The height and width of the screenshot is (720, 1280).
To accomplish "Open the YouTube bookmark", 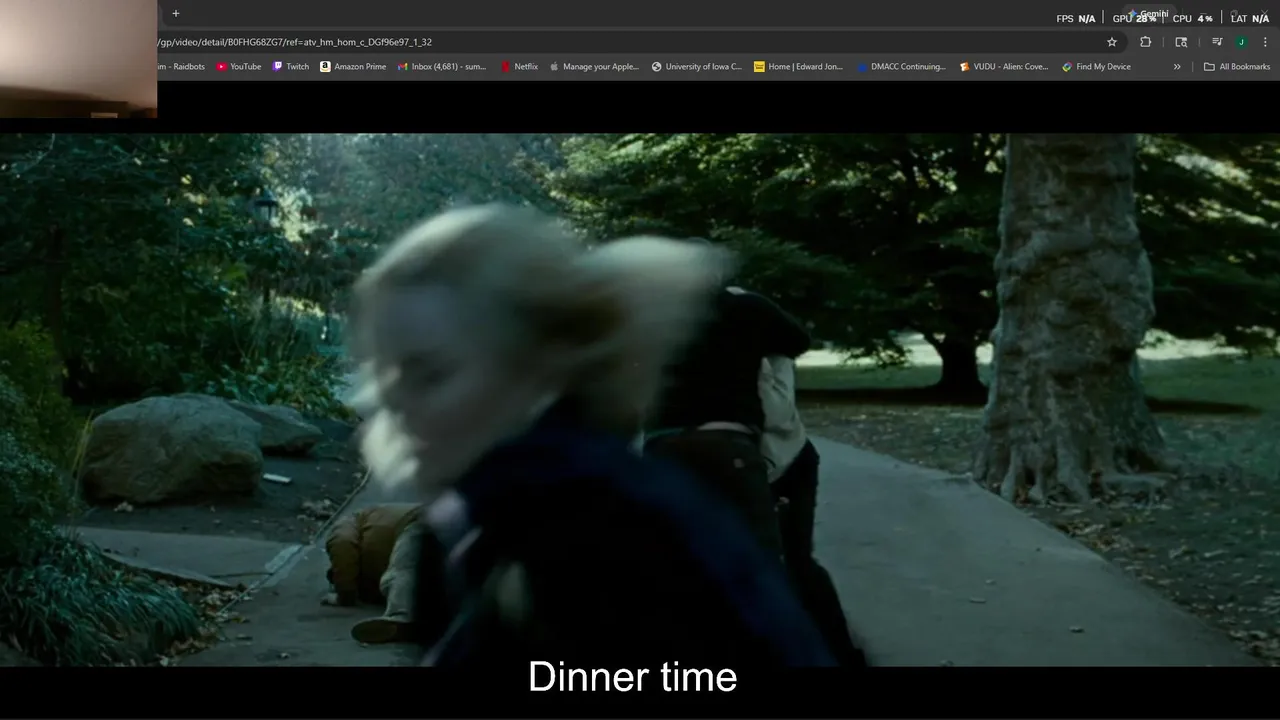I will coord(239,67).
